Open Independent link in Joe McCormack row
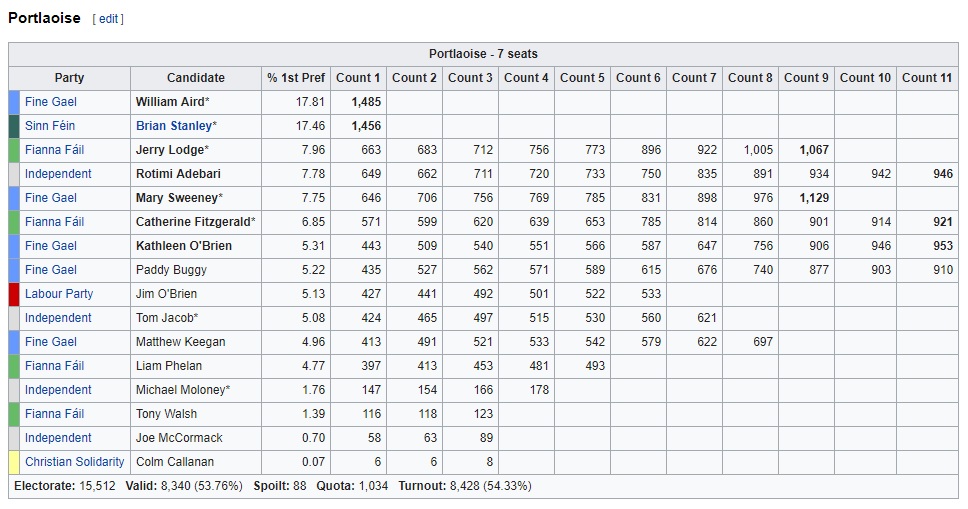Image resolution: width=968 pixels, height=509 pixels. [x=58, y=439]
